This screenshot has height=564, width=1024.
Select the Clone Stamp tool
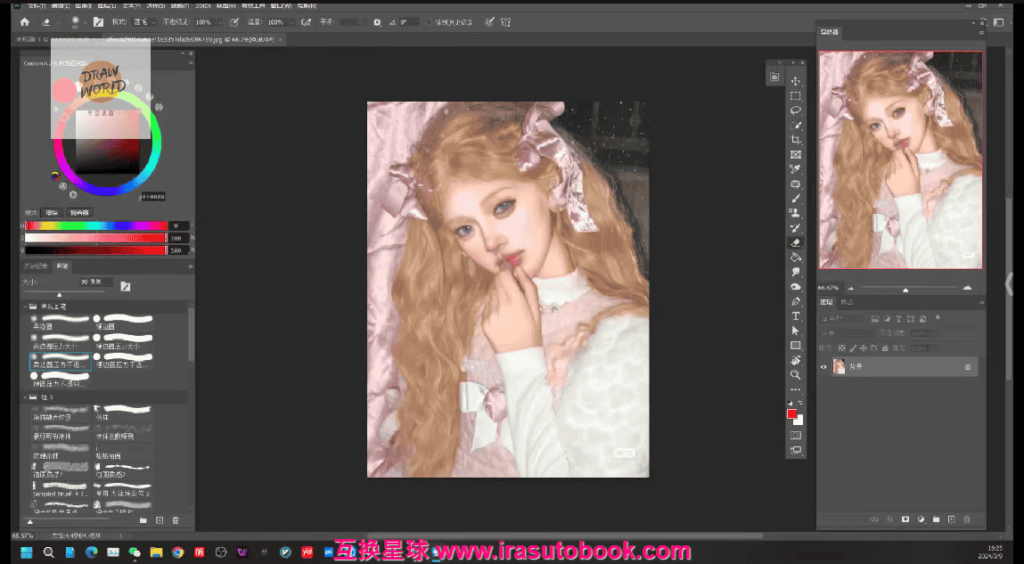coord(795,213)
